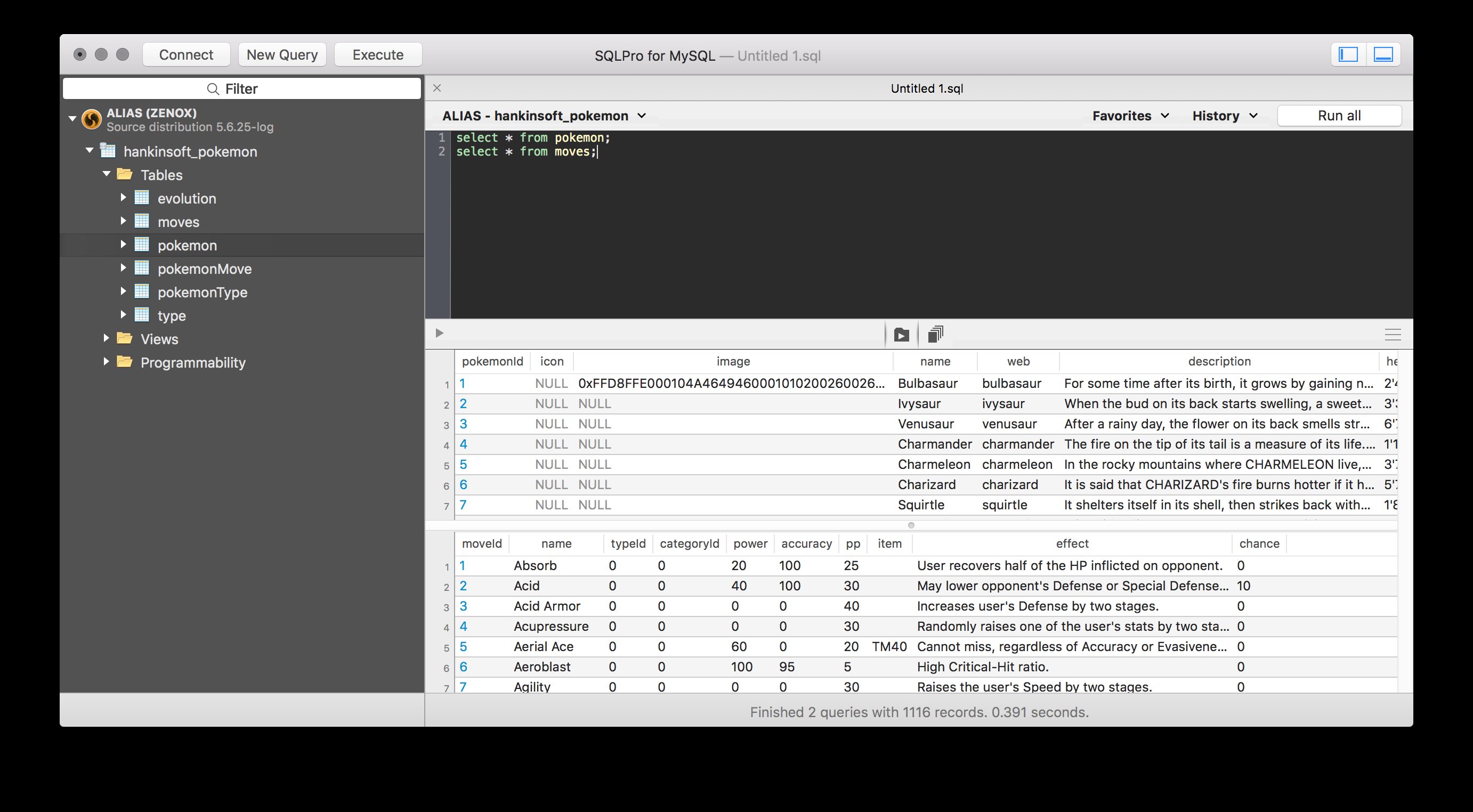Click the New Query toolbar button

tap(282, 54)
